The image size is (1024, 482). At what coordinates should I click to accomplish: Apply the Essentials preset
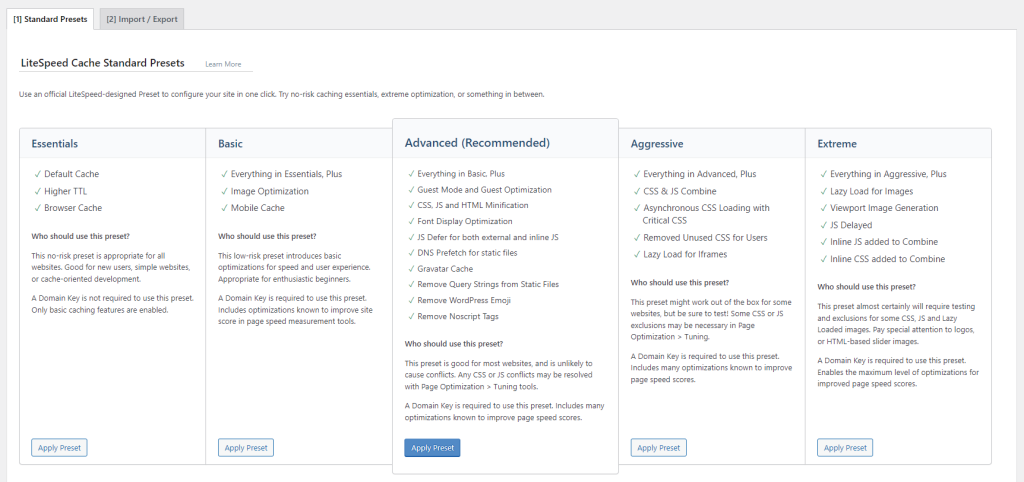[x=59, y=448]
